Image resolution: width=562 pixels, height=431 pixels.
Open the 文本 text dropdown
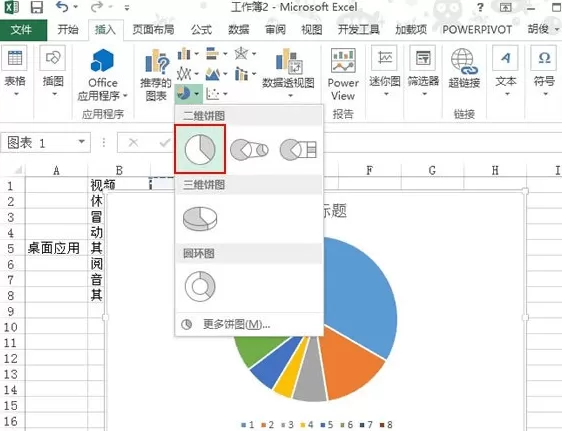tap(506, 72)
